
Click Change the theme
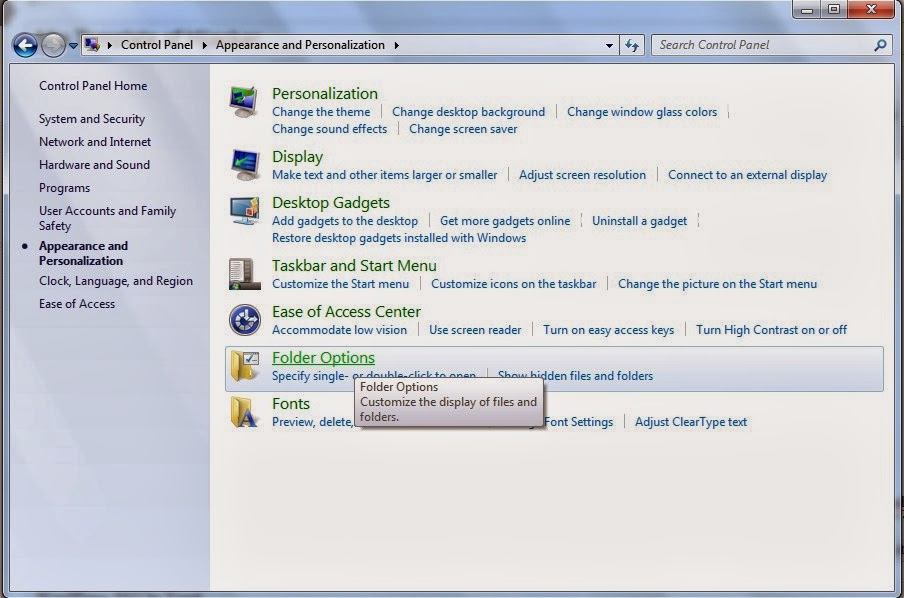321,112
